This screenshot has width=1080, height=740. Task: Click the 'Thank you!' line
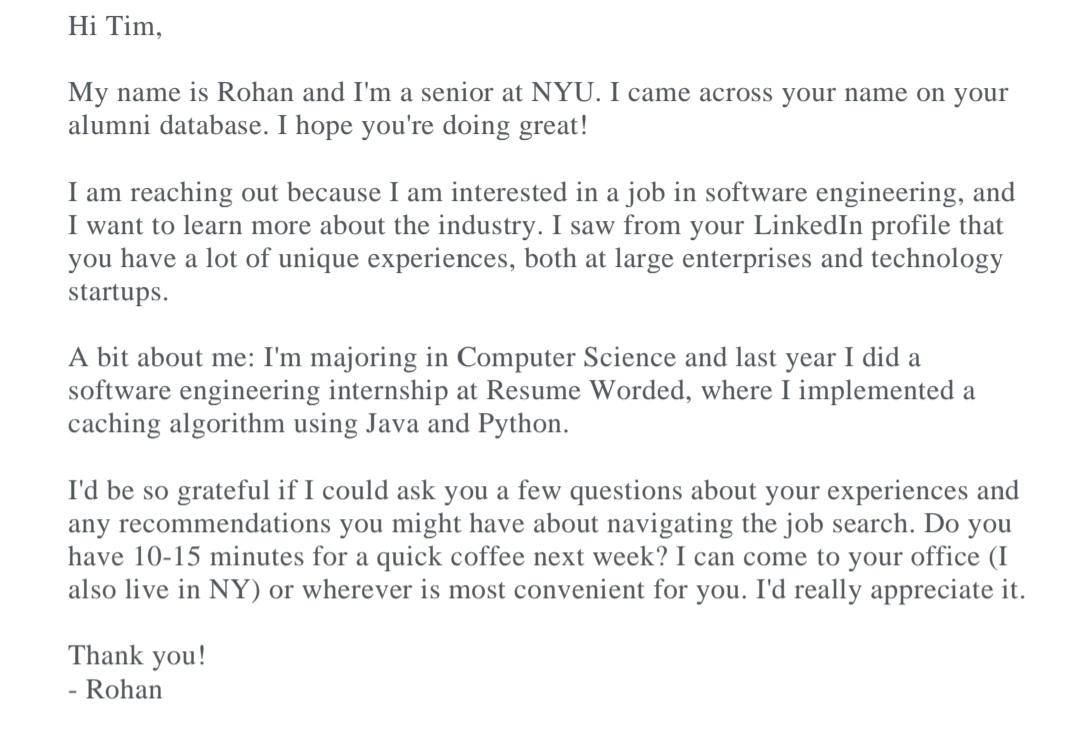coord(137,655)
